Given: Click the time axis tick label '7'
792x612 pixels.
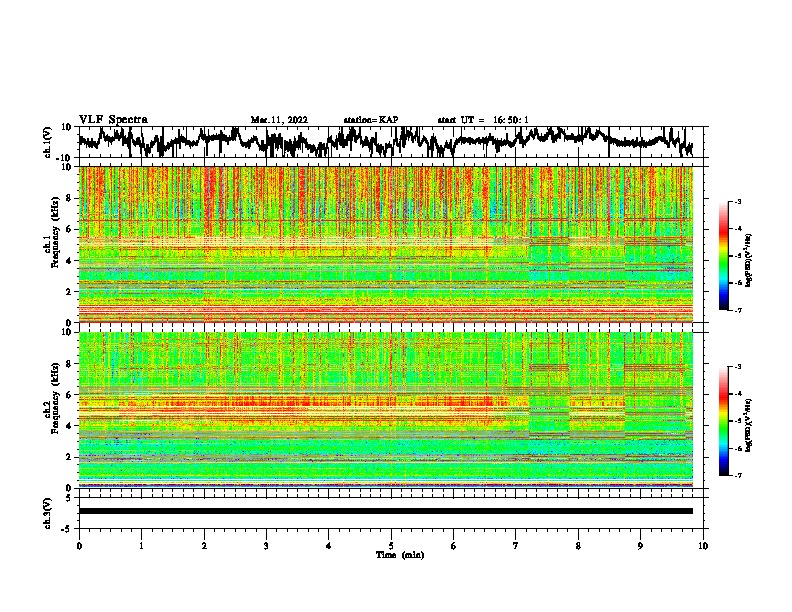Looking at the screenshot, I should (x=516, y=546).
